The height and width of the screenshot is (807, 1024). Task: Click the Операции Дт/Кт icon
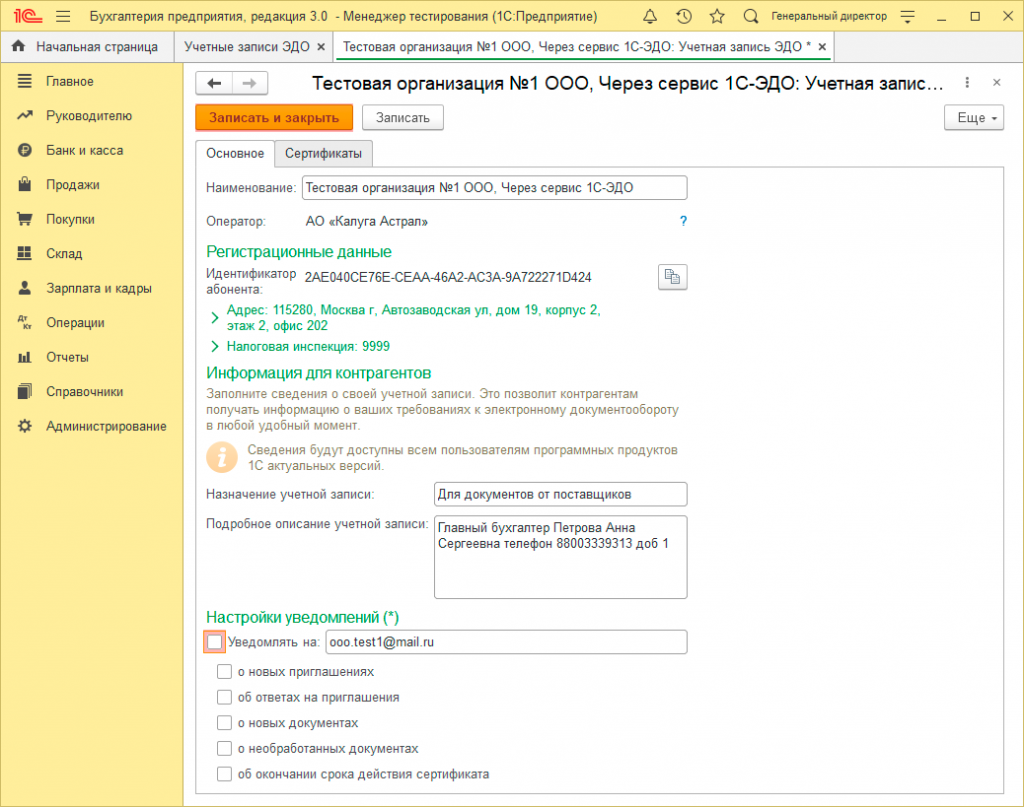tap(24, 322)
